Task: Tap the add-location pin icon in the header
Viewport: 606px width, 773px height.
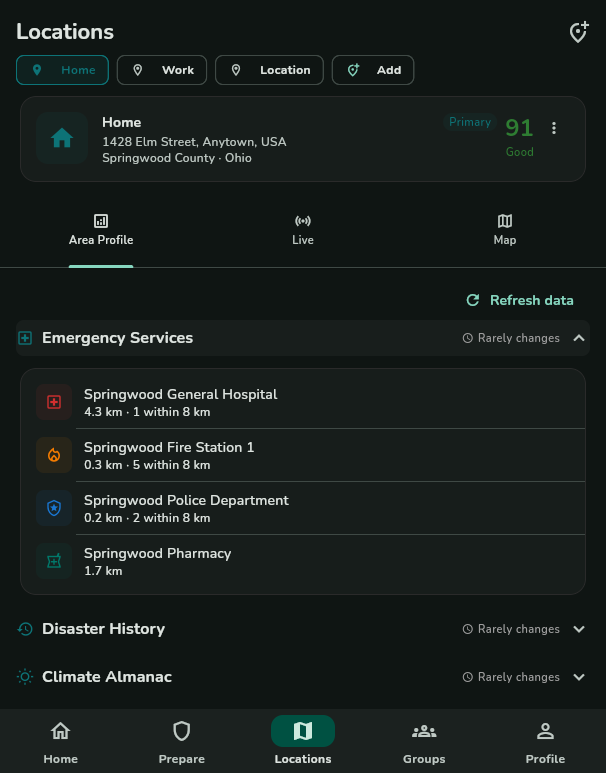Action: tap(578, 33)
